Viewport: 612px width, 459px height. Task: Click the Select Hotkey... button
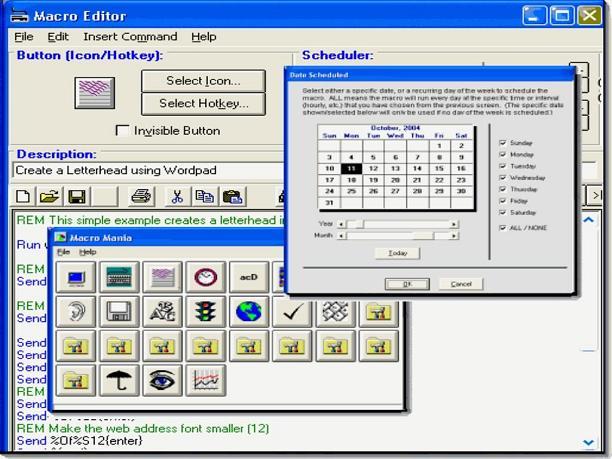[x=203, y=104]
